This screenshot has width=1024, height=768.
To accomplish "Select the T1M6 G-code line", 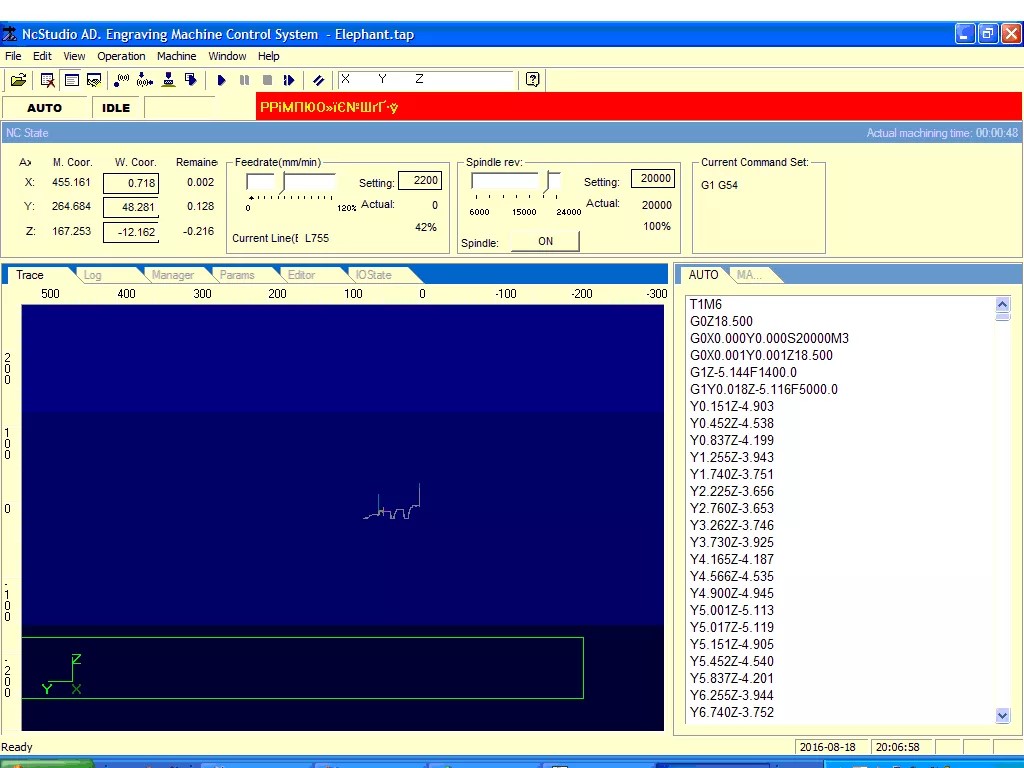I will coord(706,304).
